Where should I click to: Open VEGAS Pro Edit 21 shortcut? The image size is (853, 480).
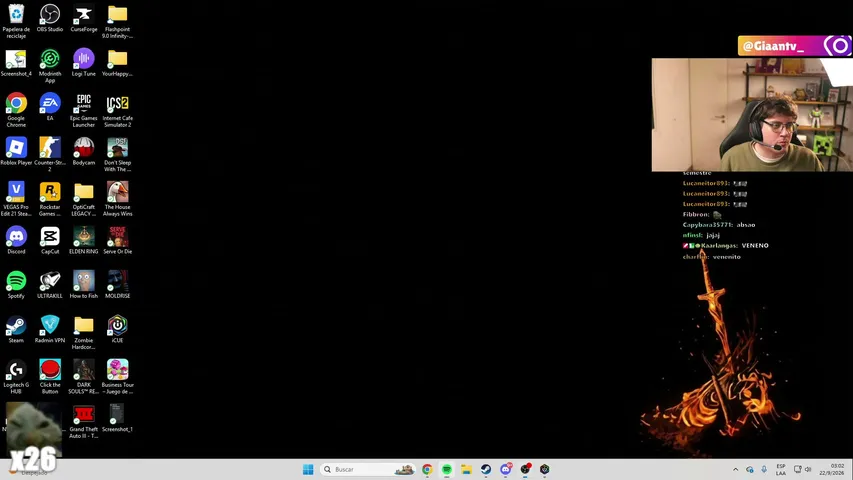point(16,199)
